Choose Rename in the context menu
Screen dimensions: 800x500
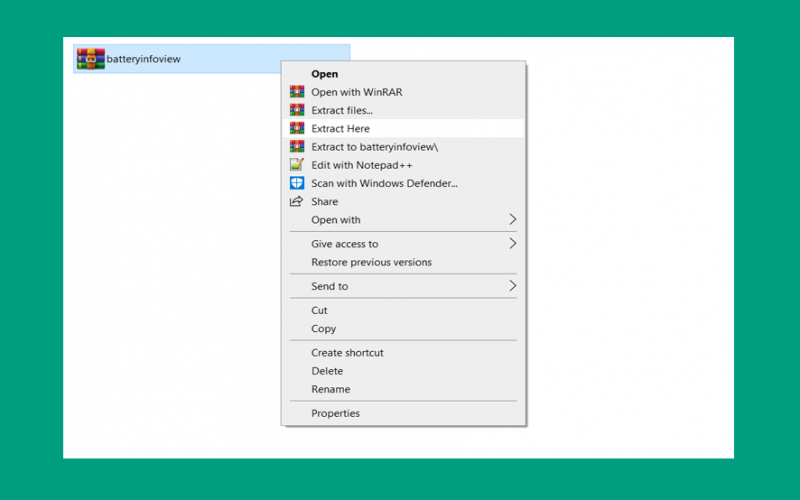pos(403,389)
